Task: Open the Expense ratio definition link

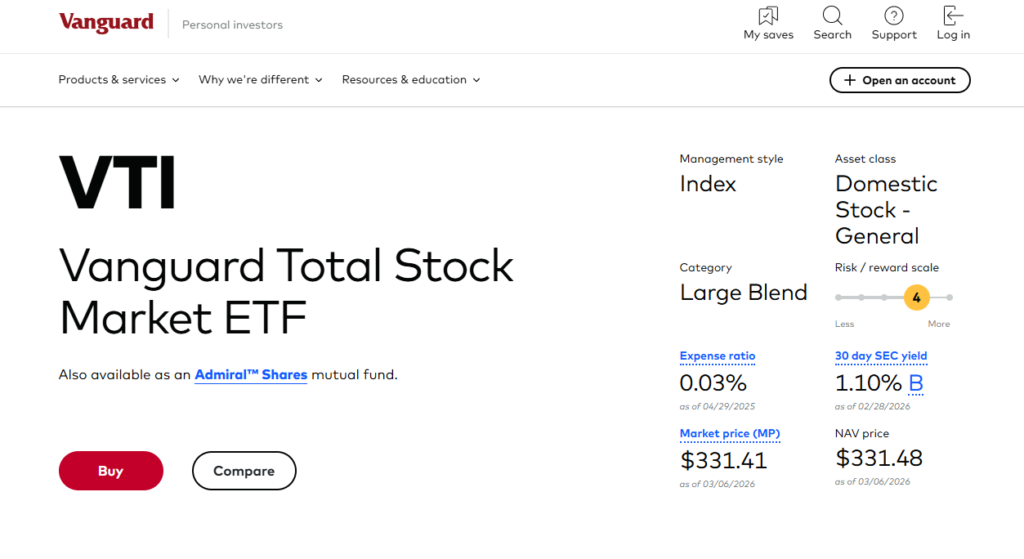Action: [x=717, y=356]
